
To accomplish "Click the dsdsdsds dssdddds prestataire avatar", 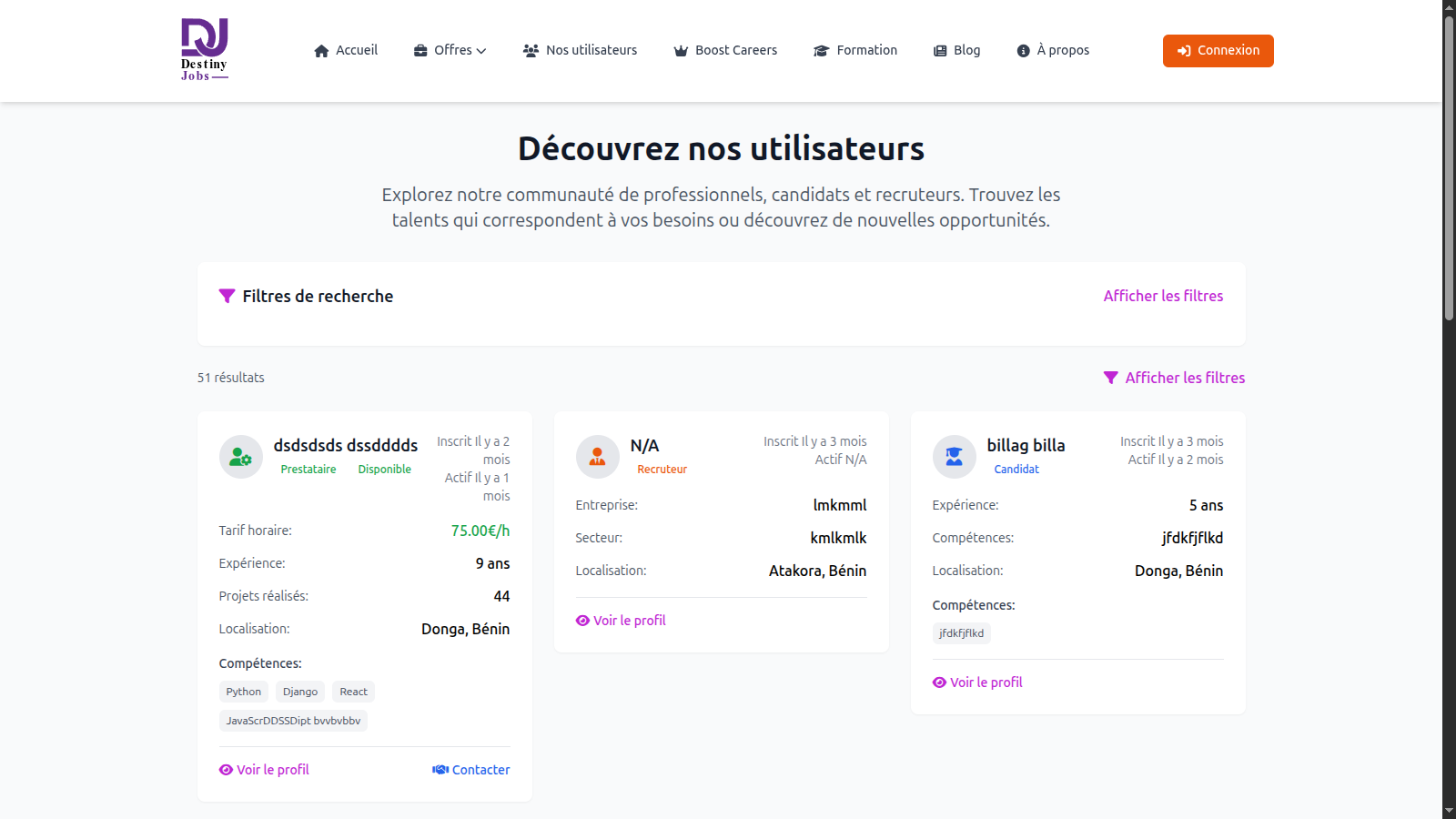I will [x=241, y=456].
